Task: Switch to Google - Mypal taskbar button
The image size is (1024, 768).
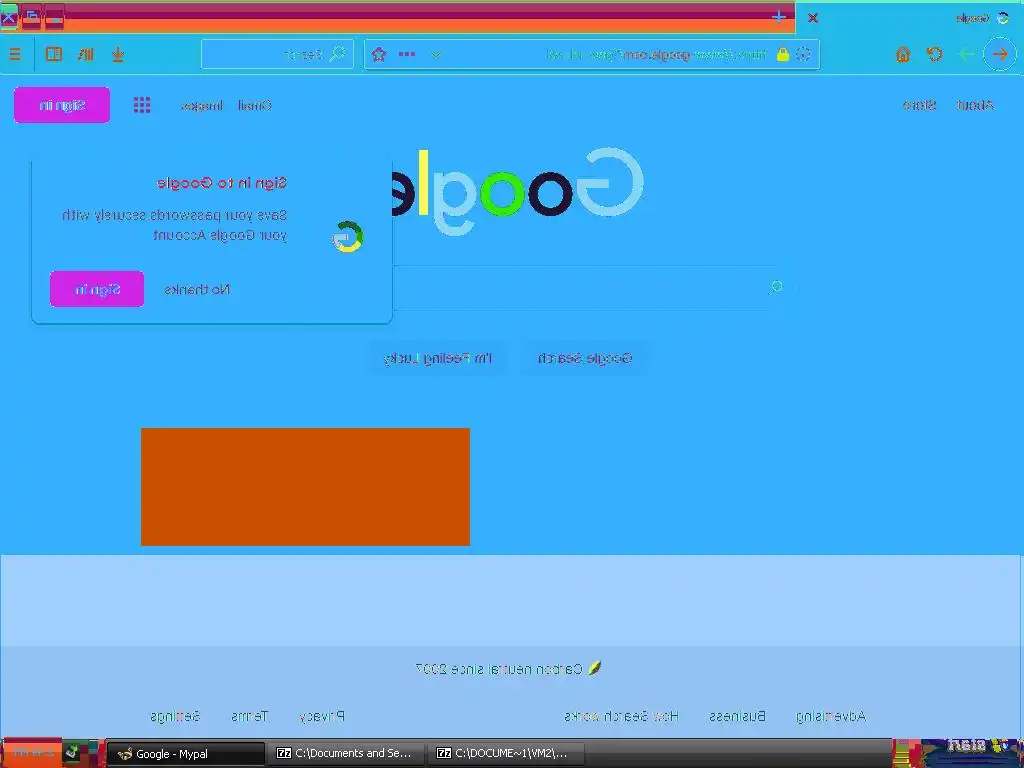Action: pos(185,754)
